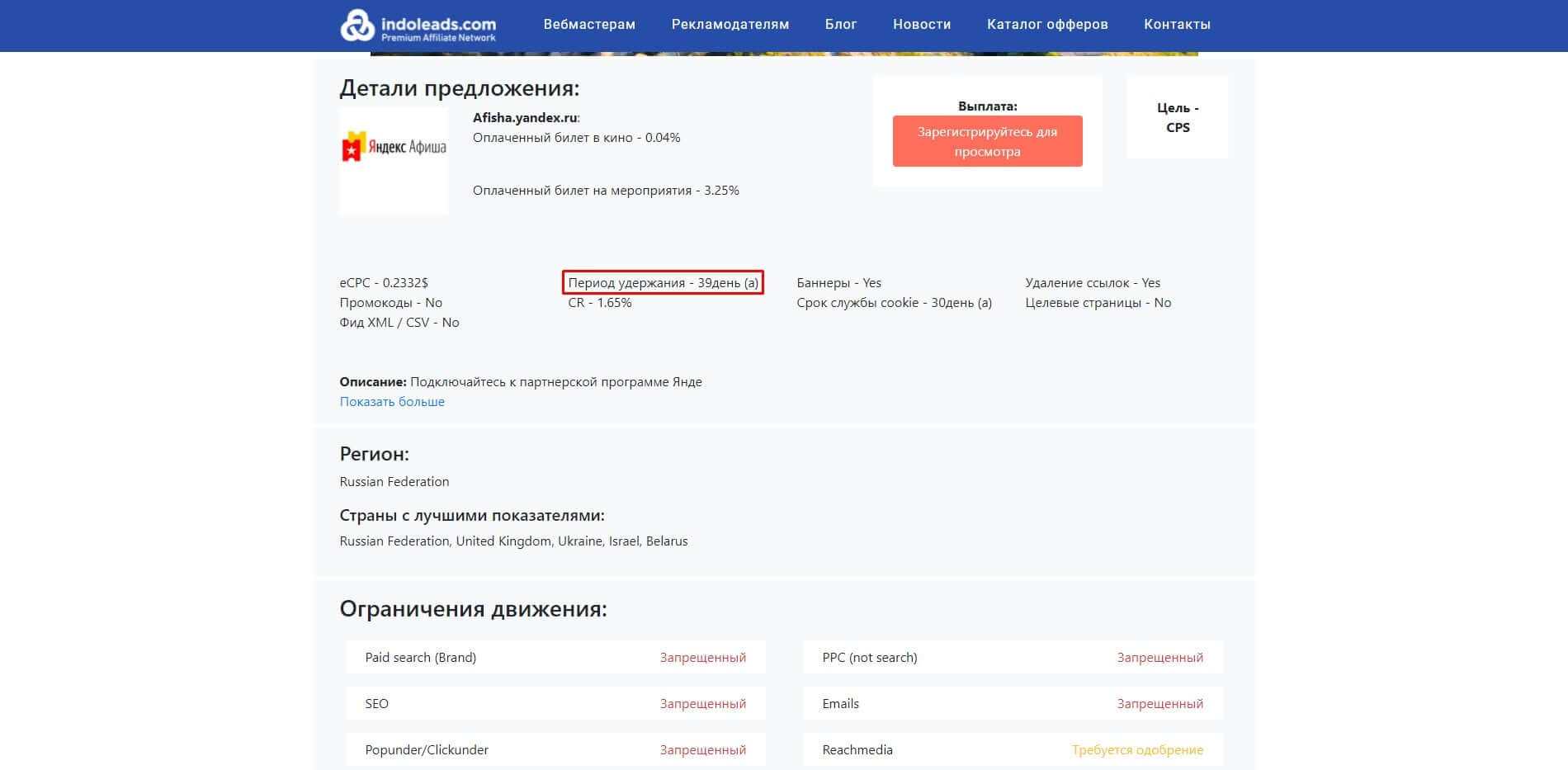Open the Рекламодателям menu item

(x=730, y=25)
